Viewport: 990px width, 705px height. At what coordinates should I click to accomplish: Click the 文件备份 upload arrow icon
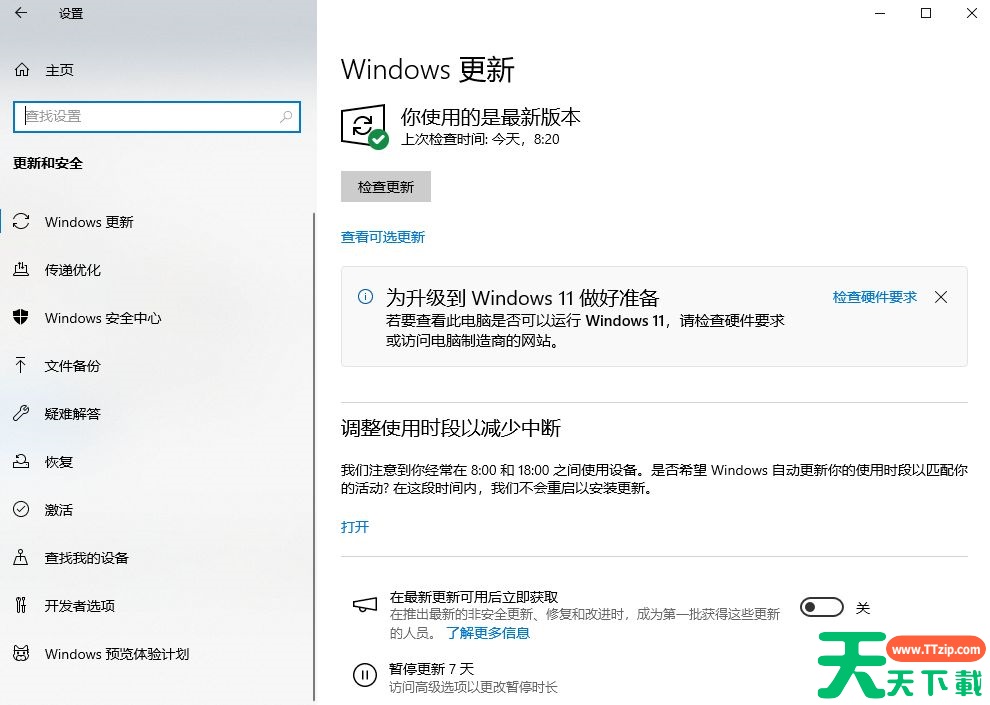click(21, 365)
